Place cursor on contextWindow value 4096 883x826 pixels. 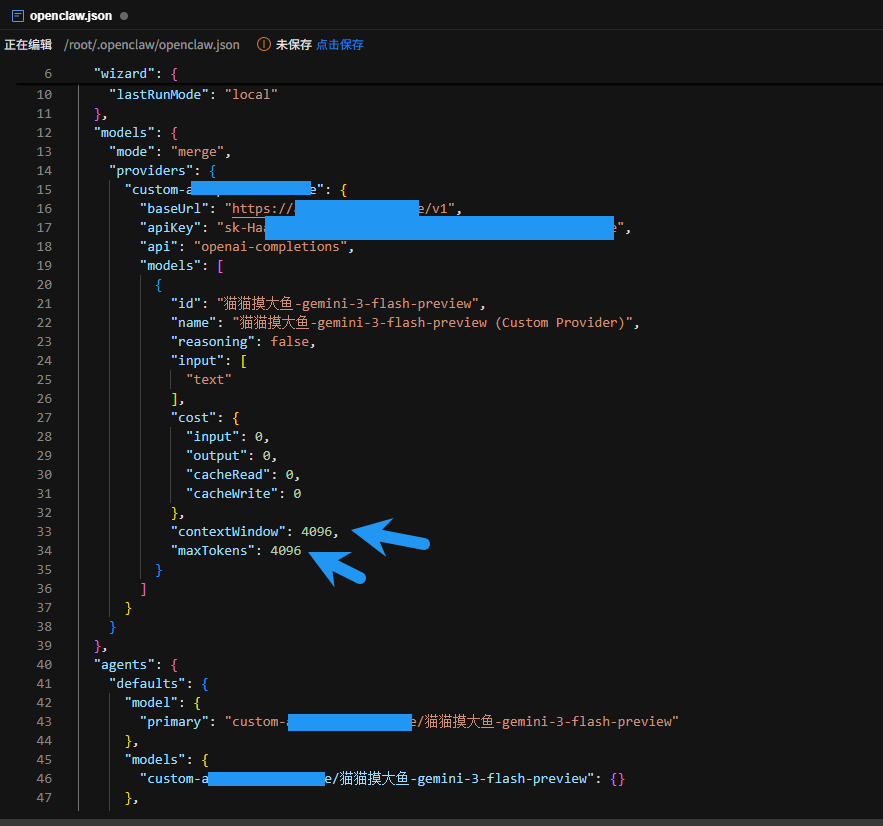317,531
